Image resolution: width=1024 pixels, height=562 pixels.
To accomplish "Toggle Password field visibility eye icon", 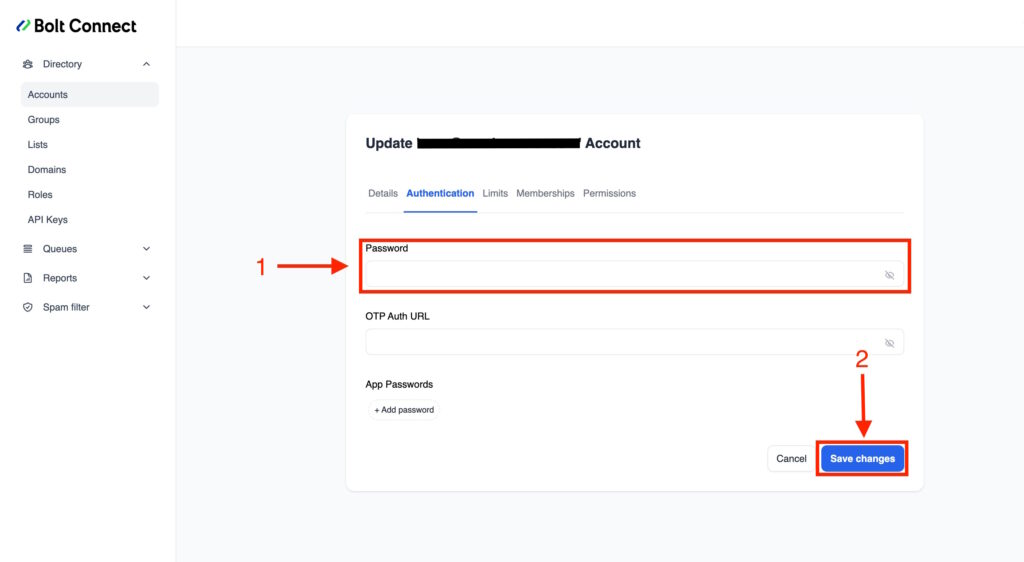I will point(889,275).
